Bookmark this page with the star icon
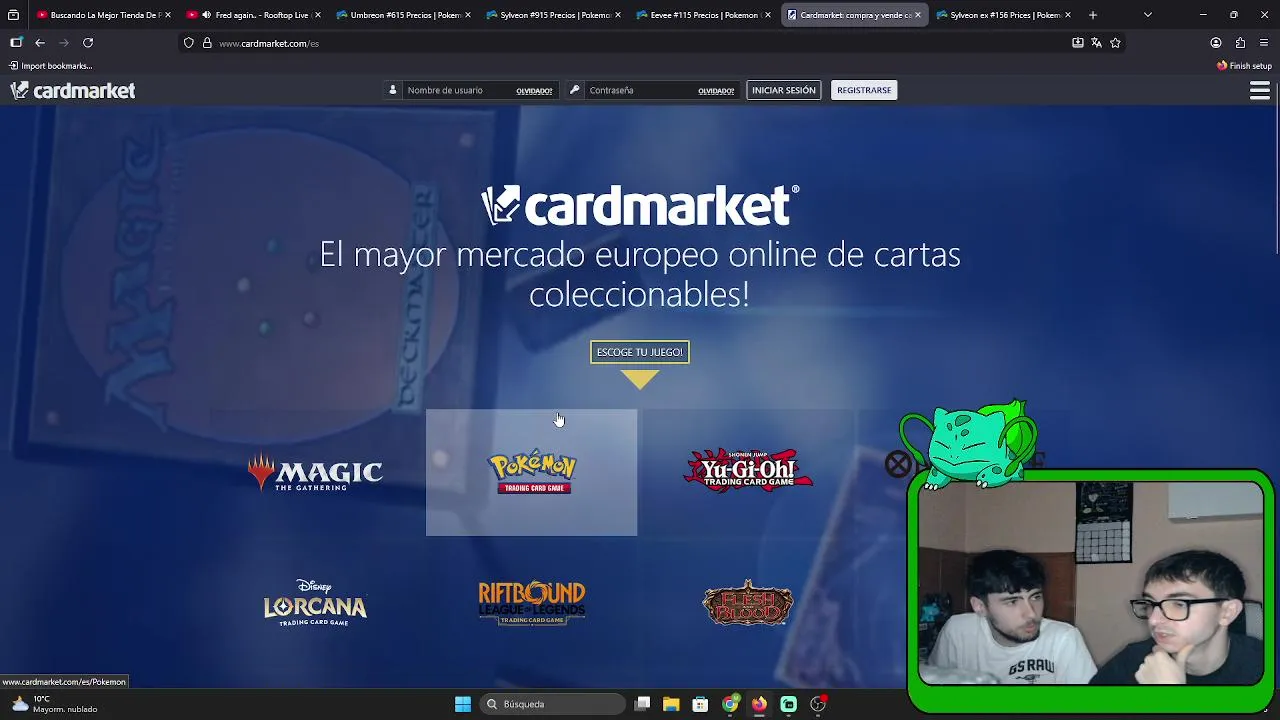Screen dimensions: 1280x720 [x=1115, y=43]
